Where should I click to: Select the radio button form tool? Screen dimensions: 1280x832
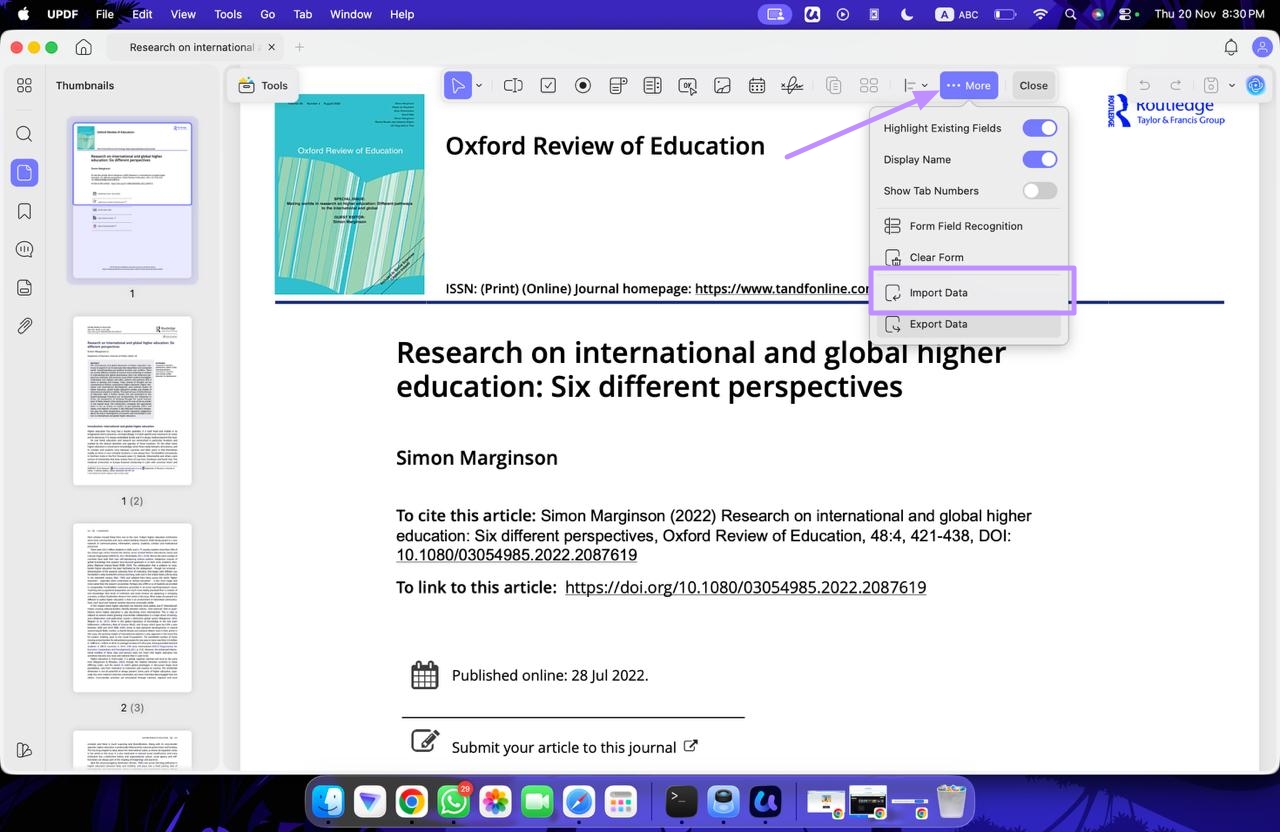[x=583, y=86]
